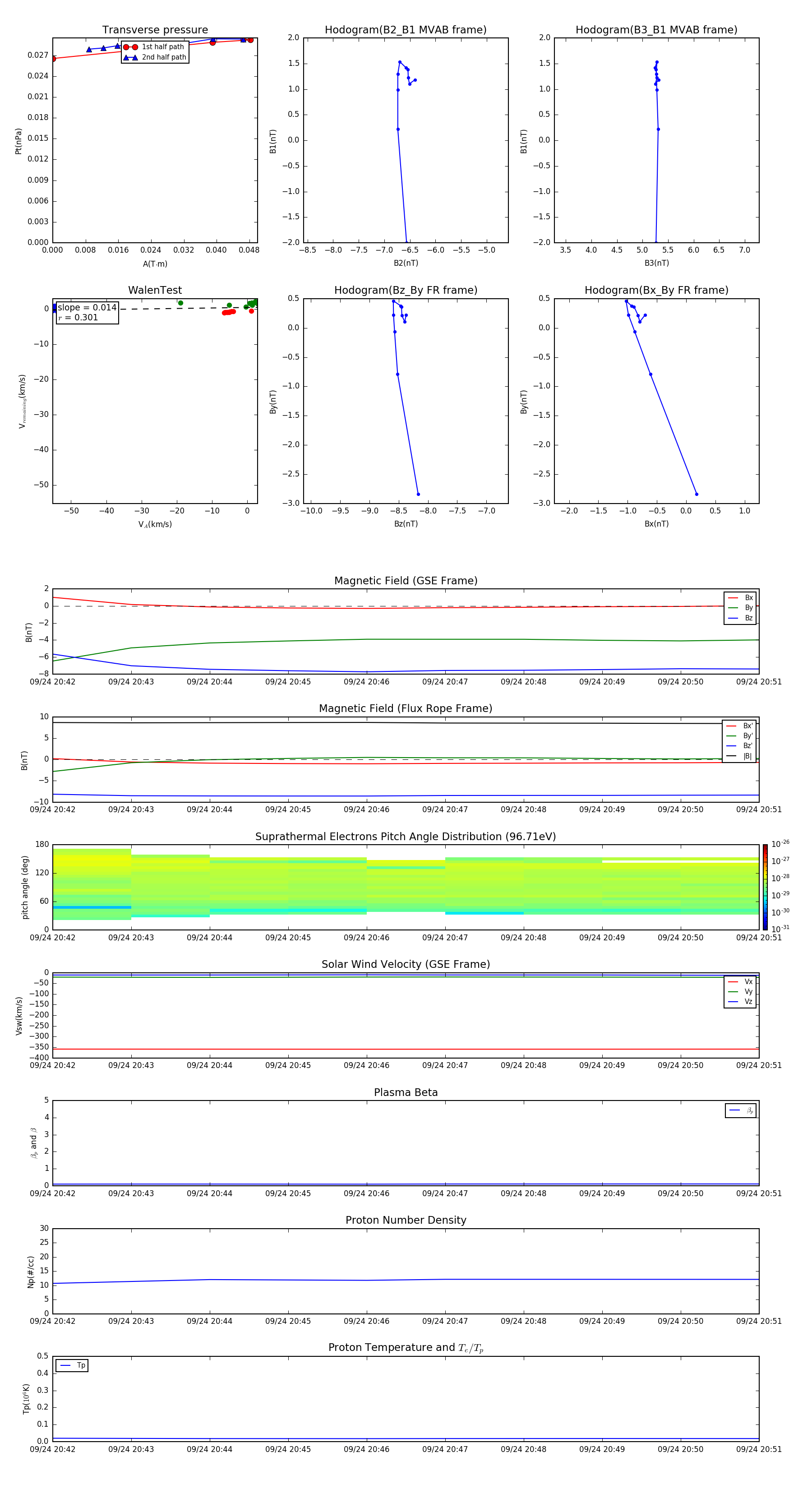Image resolution: width=812 pixels, height=1489 pixels.
Task: Click the 'Plasma Beta' plot title
Action: click(406, 1093)
